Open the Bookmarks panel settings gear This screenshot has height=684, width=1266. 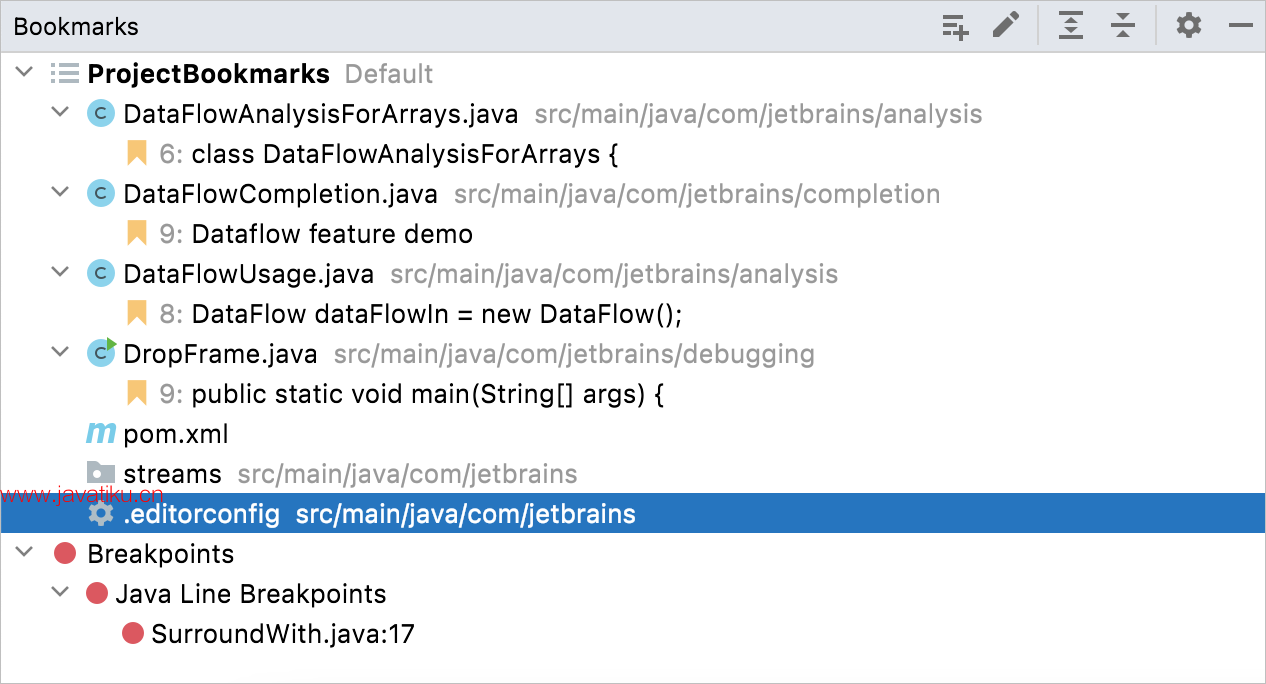pos(1188,26)
